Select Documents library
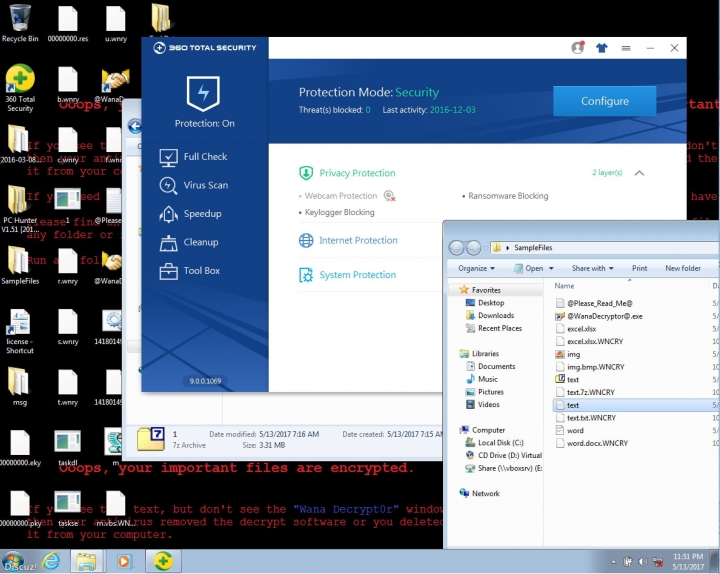The image size is (720, 574). tap(496, 367)
